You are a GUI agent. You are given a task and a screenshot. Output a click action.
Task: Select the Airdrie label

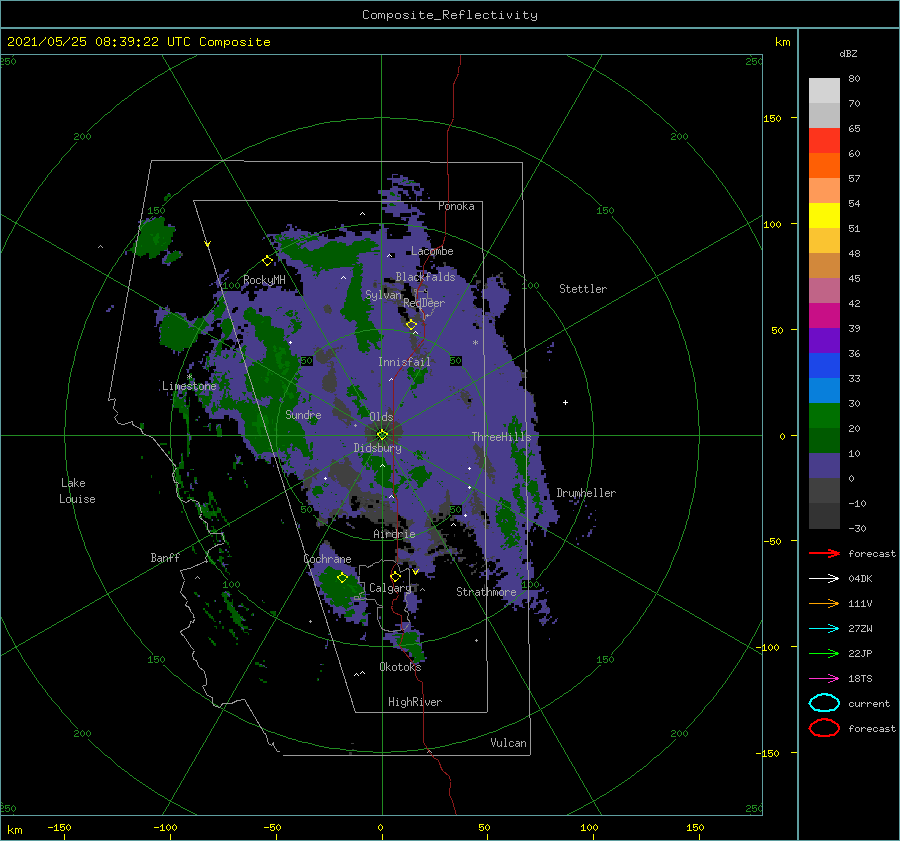point(394,534)
